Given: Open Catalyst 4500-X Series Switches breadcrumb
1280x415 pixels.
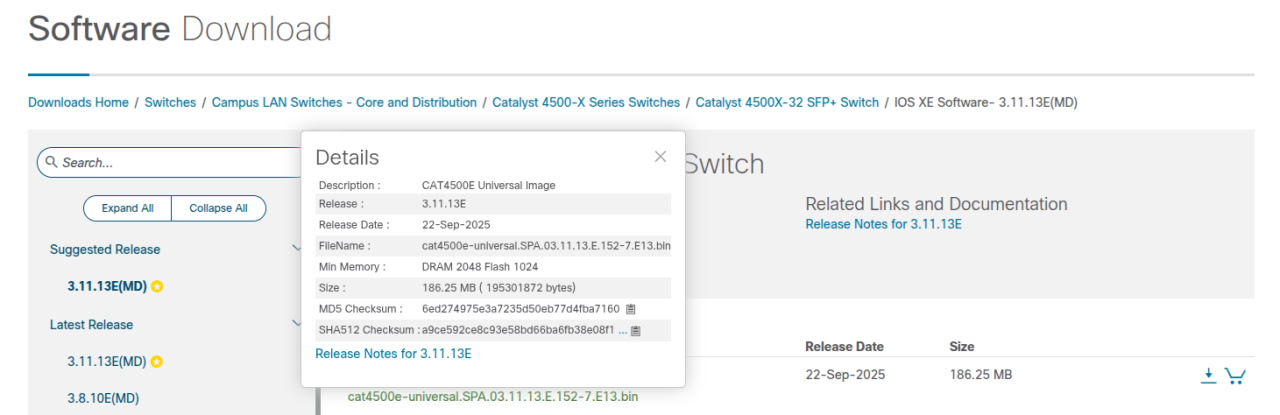Looking at the screenshot, I should click(586, 102).
